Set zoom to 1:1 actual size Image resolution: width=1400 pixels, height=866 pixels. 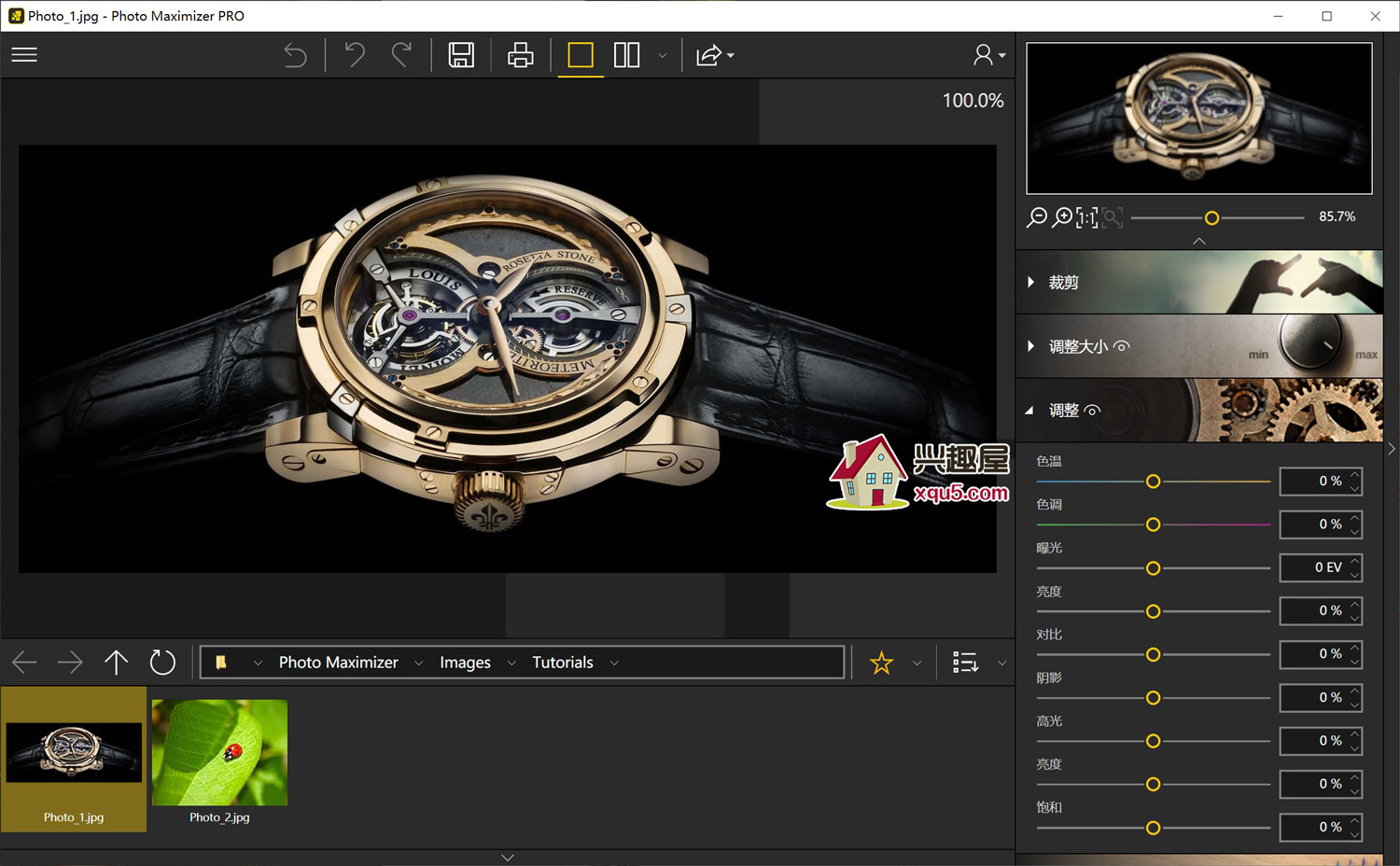[x=1087, y=217]
